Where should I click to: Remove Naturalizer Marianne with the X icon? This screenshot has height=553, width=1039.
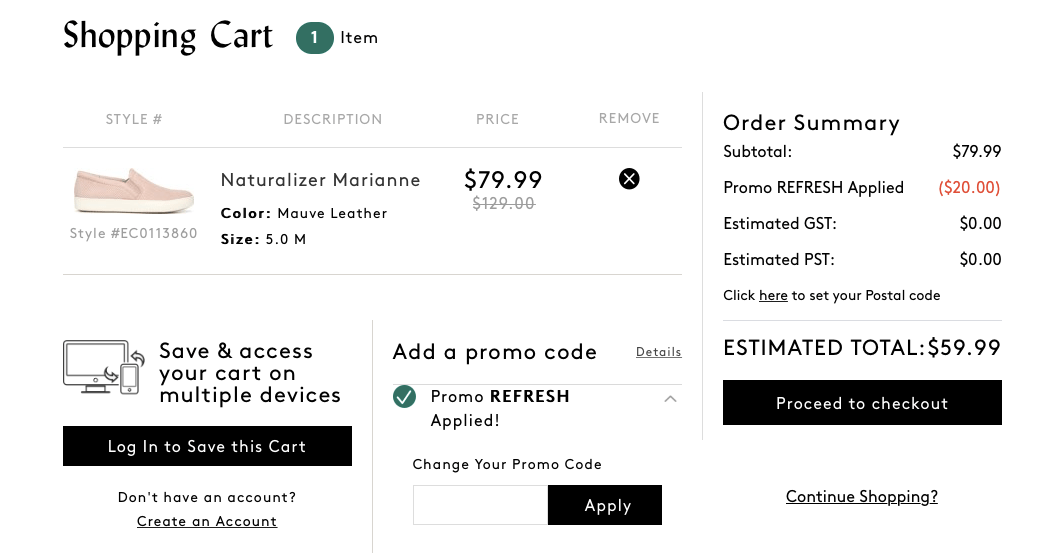point(629,179)
